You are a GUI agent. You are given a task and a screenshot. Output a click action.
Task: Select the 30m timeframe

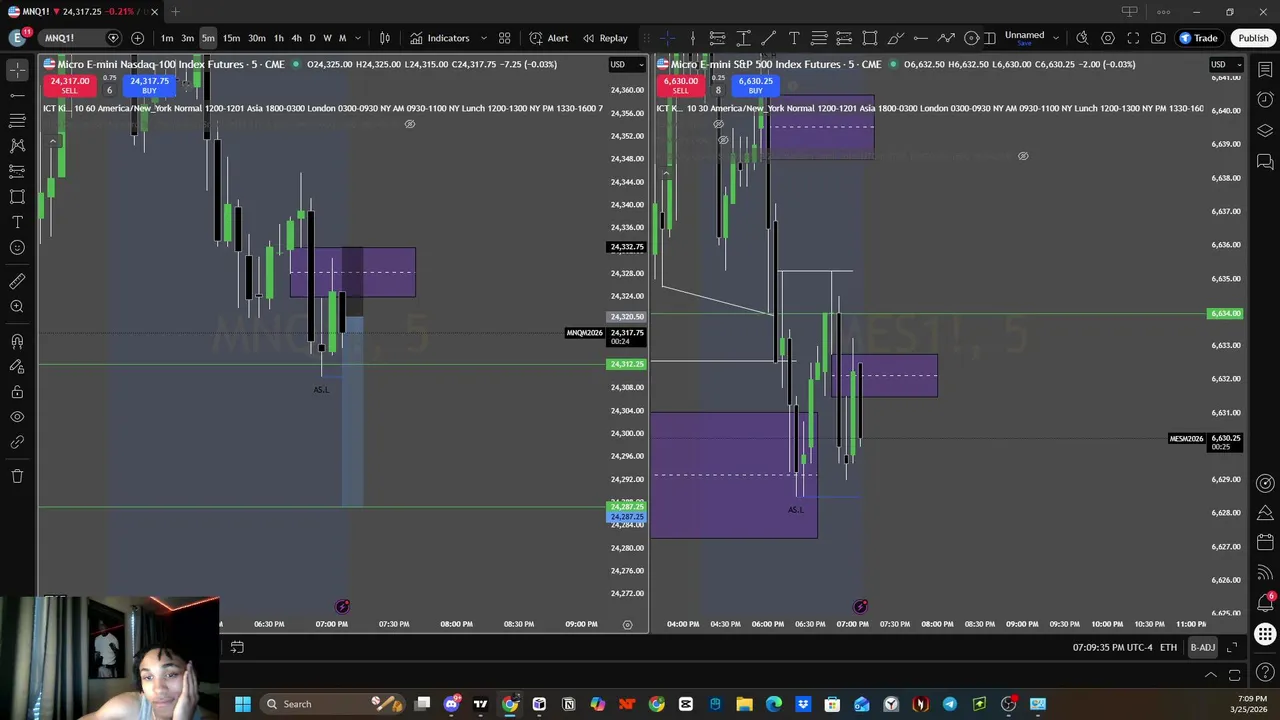click(x=257, y=38)
